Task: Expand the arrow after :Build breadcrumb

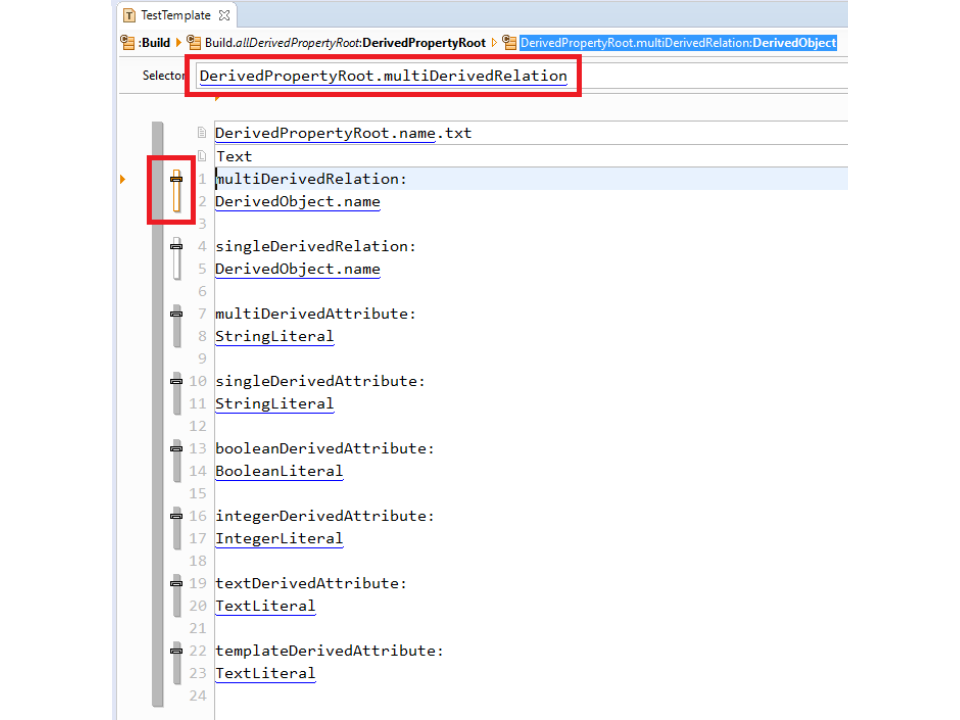Action: coord(179,43)
